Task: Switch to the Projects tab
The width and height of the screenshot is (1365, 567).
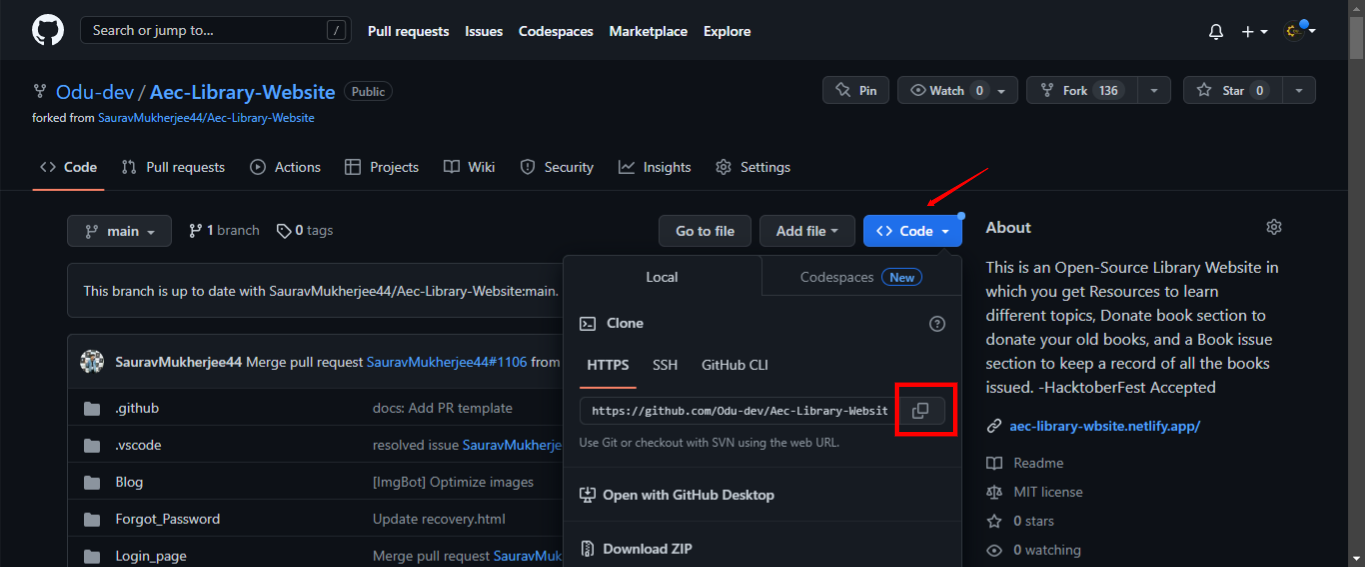Action: [x=381, y=167]
